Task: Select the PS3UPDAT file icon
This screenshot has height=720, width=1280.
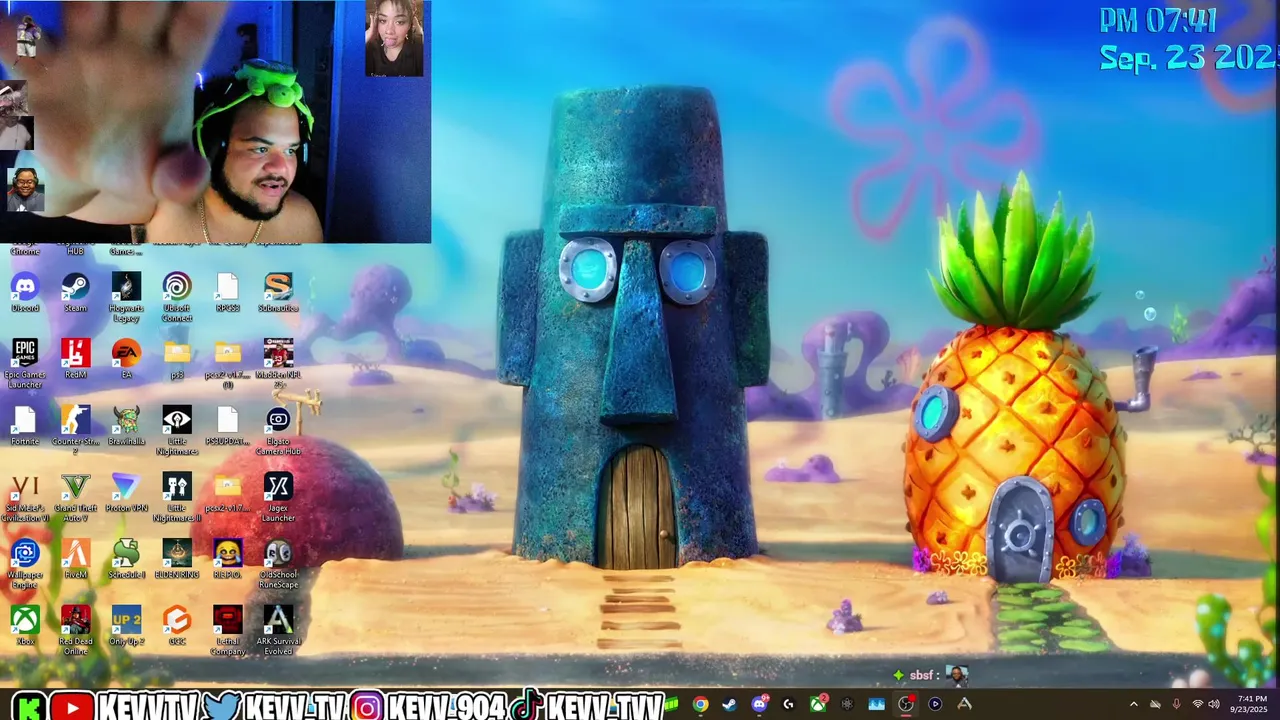Action: tap(227, 426)
